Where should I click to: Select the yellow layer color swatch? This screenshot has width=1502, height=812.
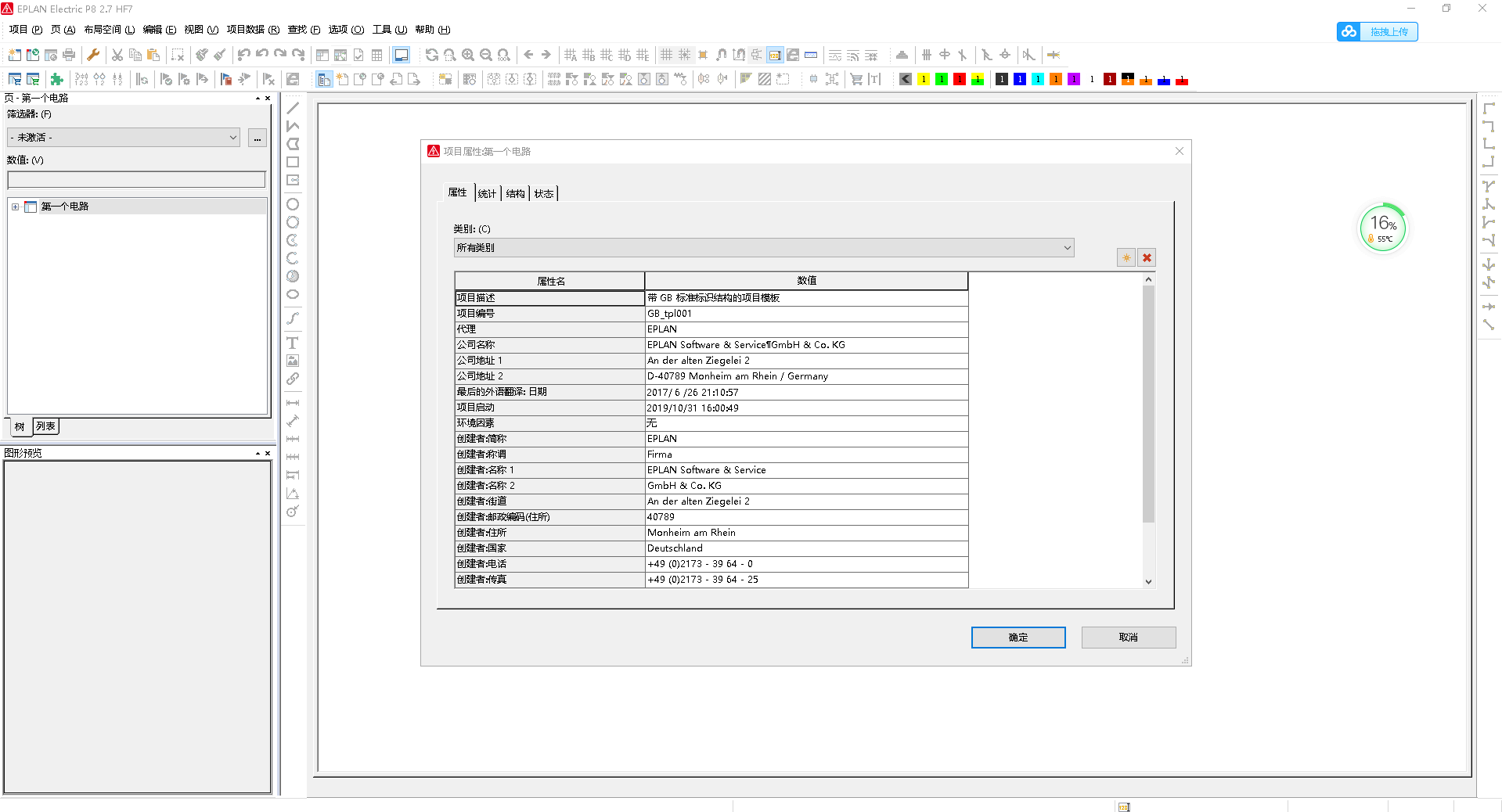(x=924, y=79)
